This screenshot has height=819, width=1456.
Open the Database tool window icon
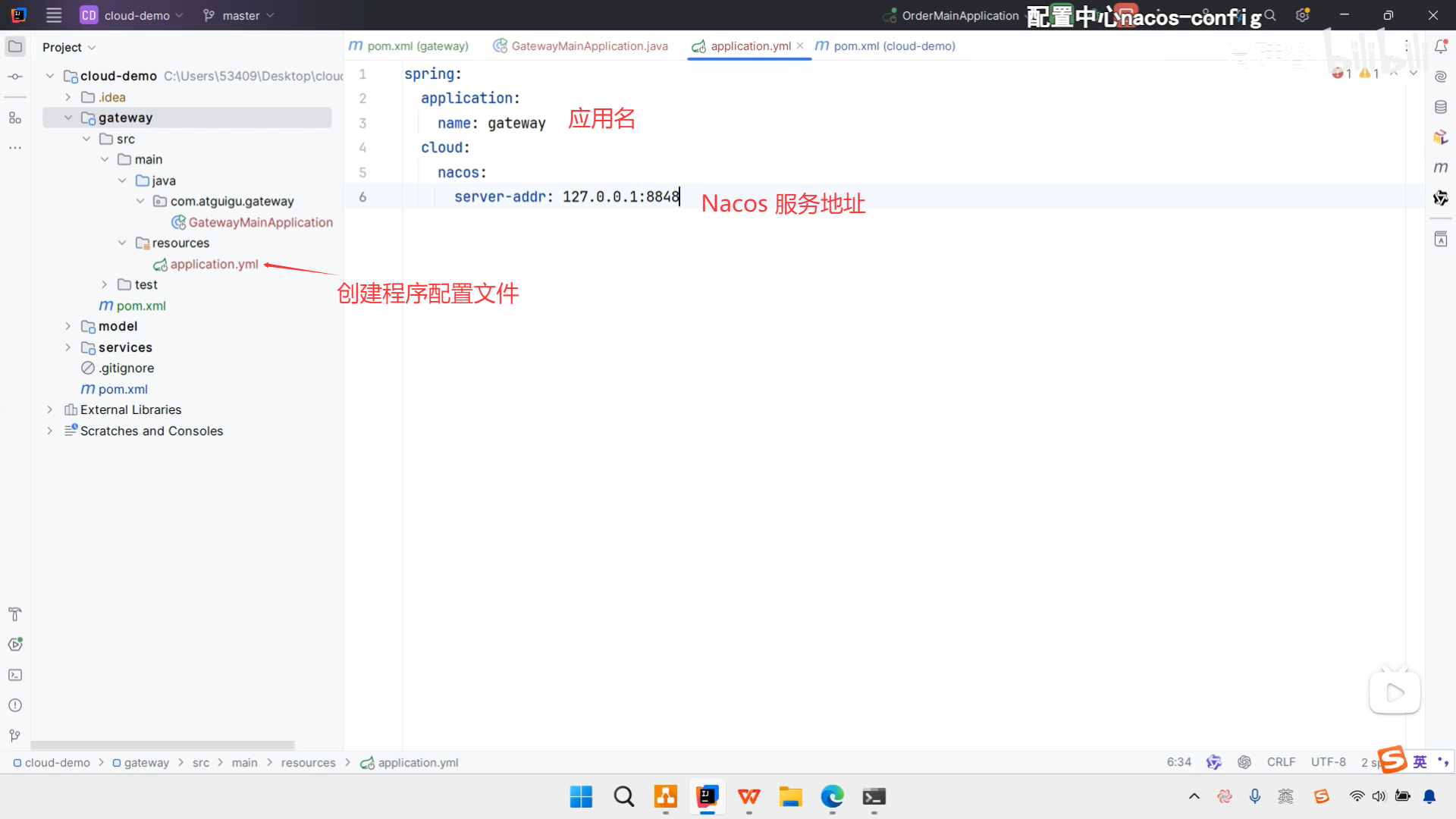pyautogui.click(x=1441, y=107)
